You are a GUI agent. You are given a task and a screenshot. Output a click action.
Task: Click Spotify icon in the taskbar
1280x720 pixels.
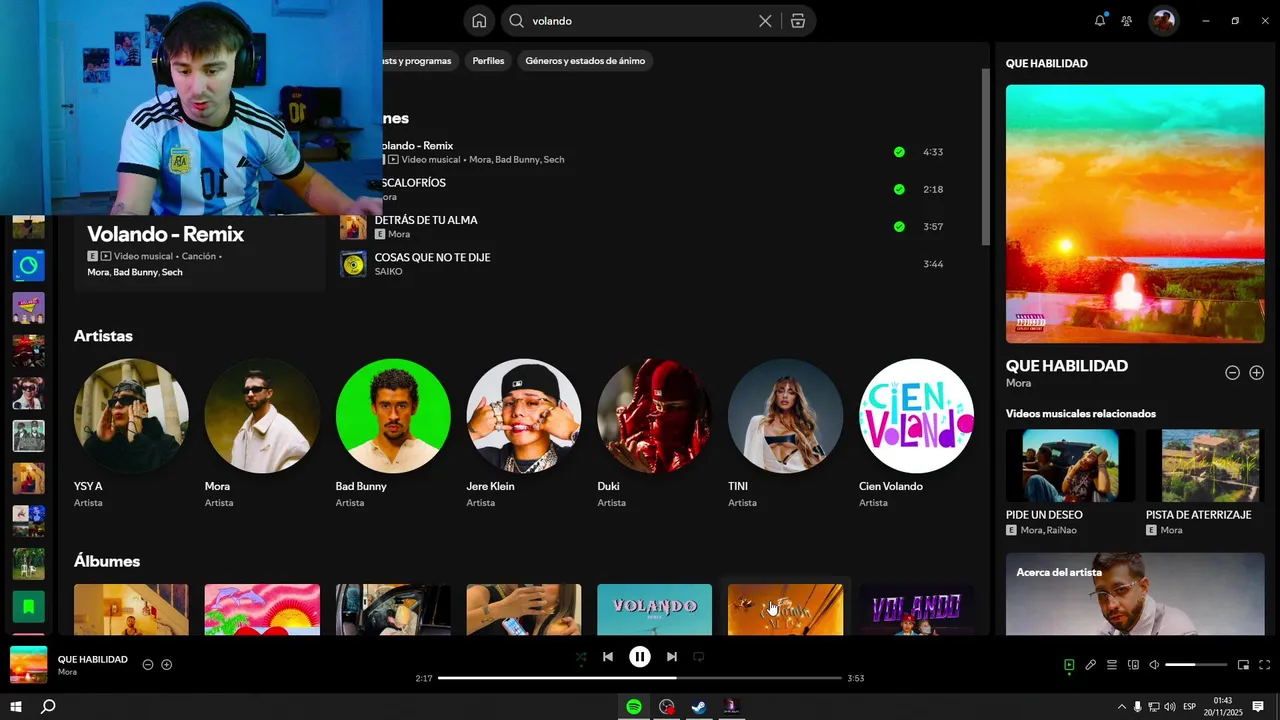[634, 707]
